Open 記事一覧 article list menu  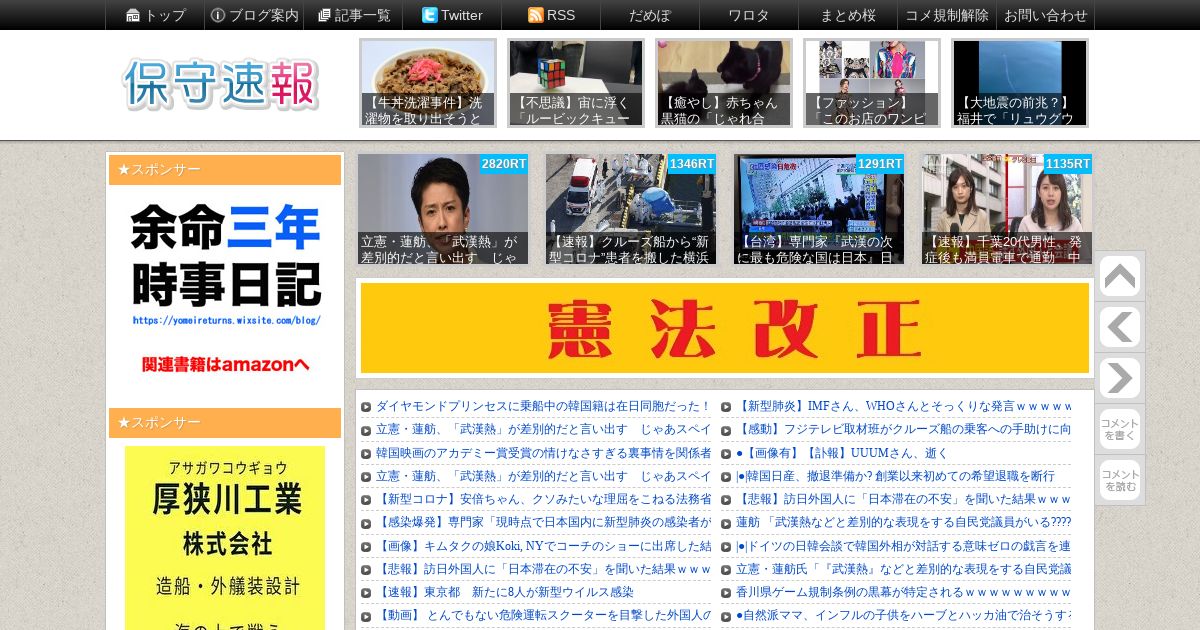pos(353,15)
